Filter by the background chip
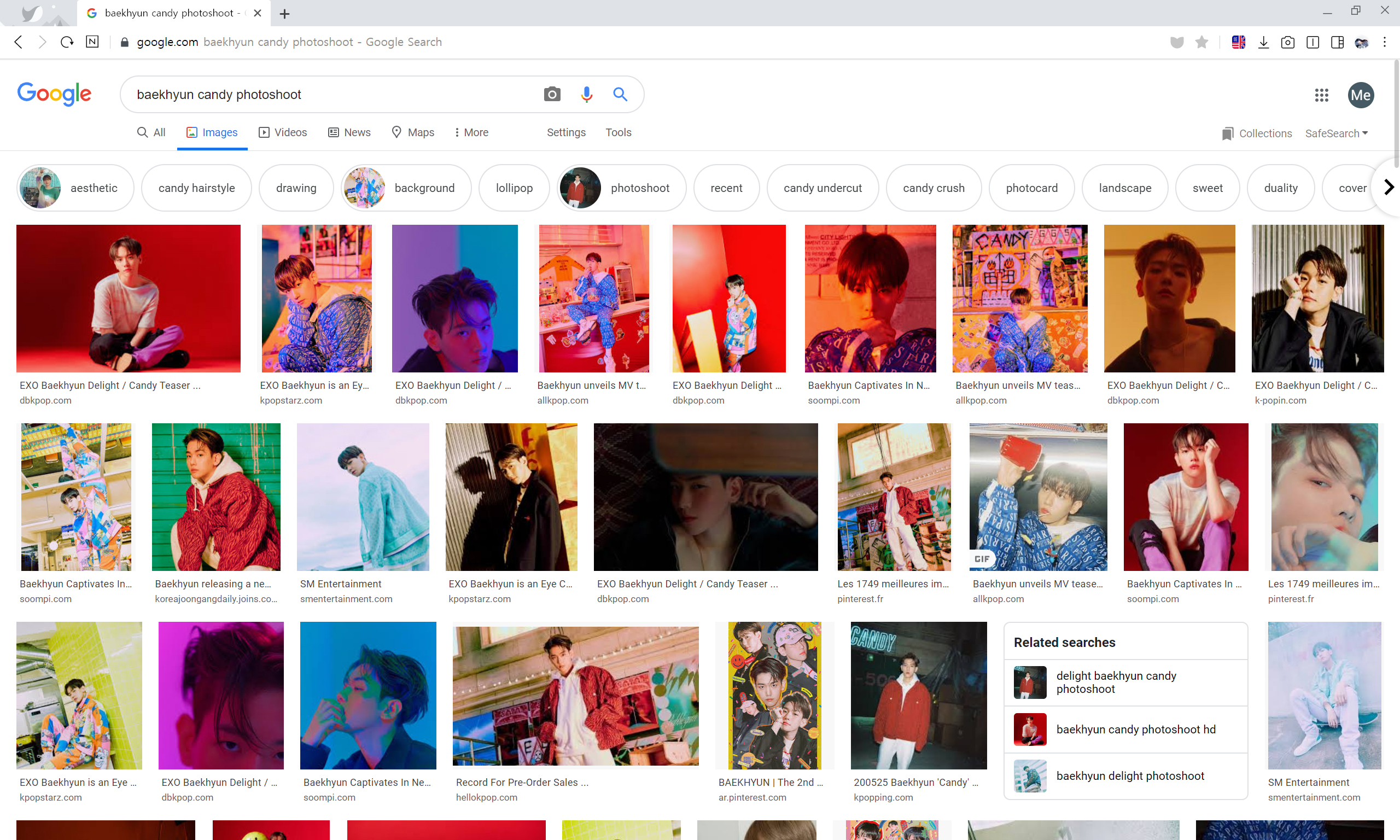 pyautogui.click(x=406, y=188)
